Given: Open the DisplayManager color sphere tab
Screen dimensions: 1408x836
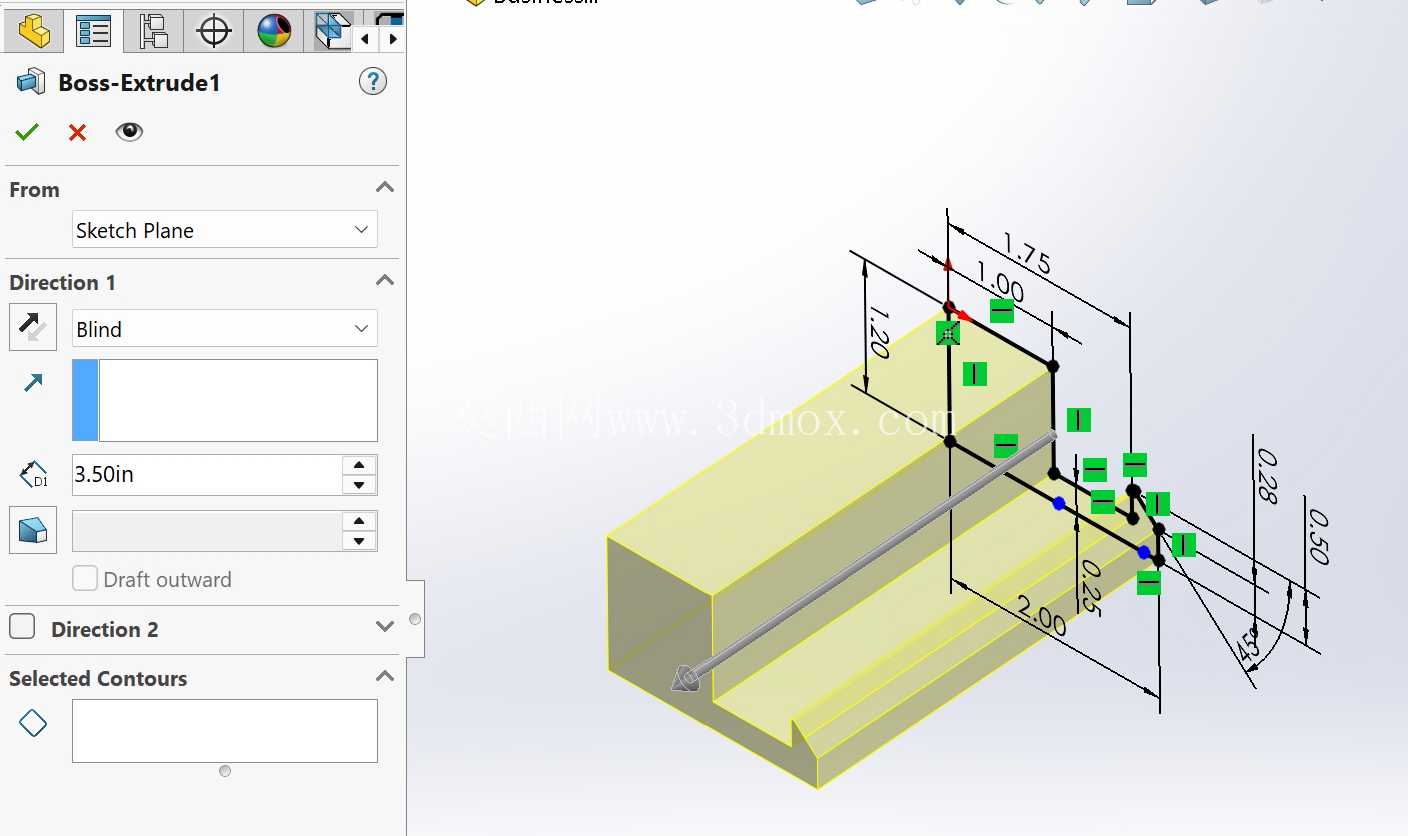Looking at the screenshot, I should 274,31.
